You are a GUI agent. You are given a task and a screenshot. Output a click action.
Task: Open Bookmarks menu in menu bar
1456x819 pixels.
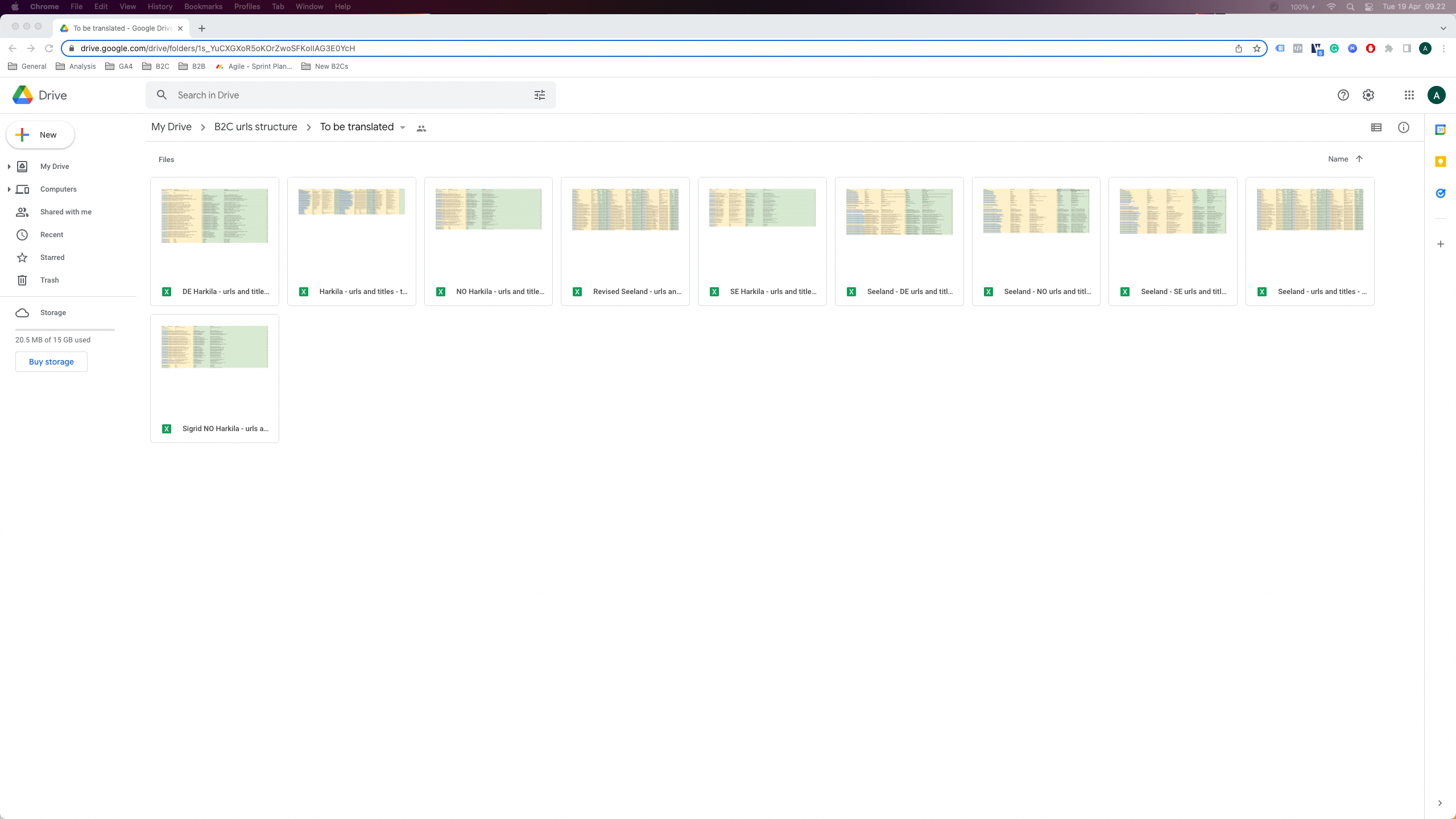tap(203, 7)
